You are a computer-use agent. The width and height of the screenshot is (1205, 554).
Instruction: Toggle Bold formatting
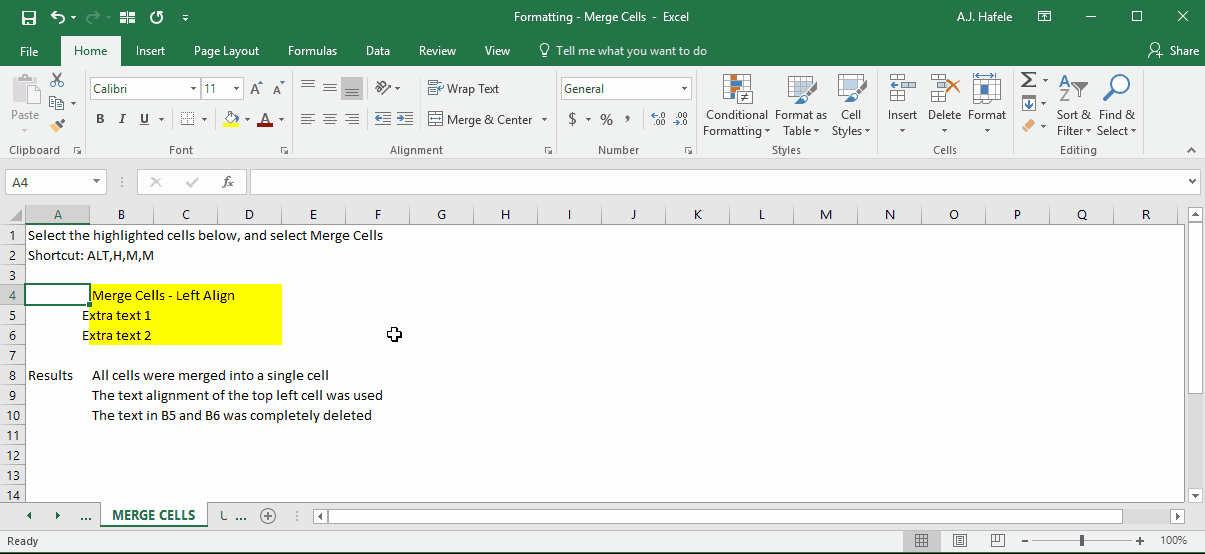point(100,119)
